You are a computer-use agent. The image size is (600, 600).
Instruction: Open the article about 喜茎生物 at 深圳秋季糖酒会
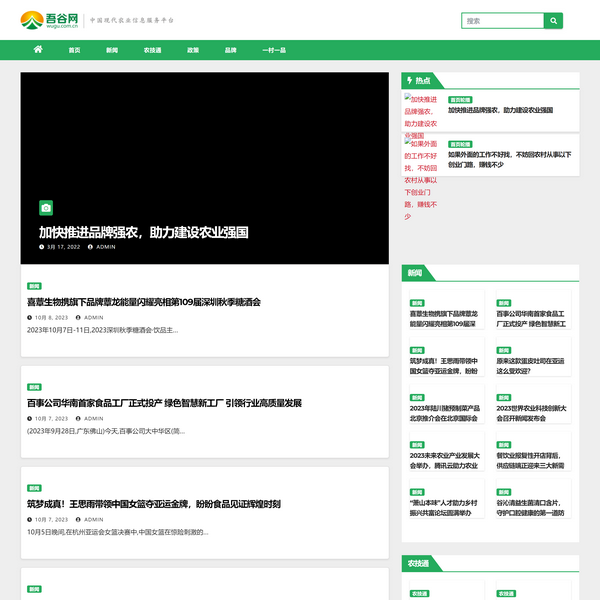[143, 301]
